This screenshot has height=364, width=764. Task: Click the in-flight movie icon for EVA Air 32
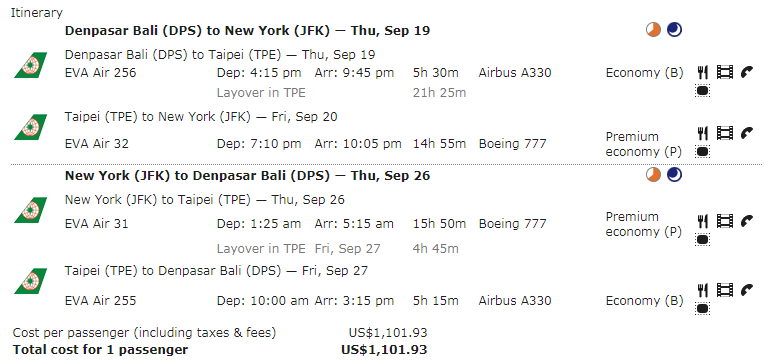[725, 133]
